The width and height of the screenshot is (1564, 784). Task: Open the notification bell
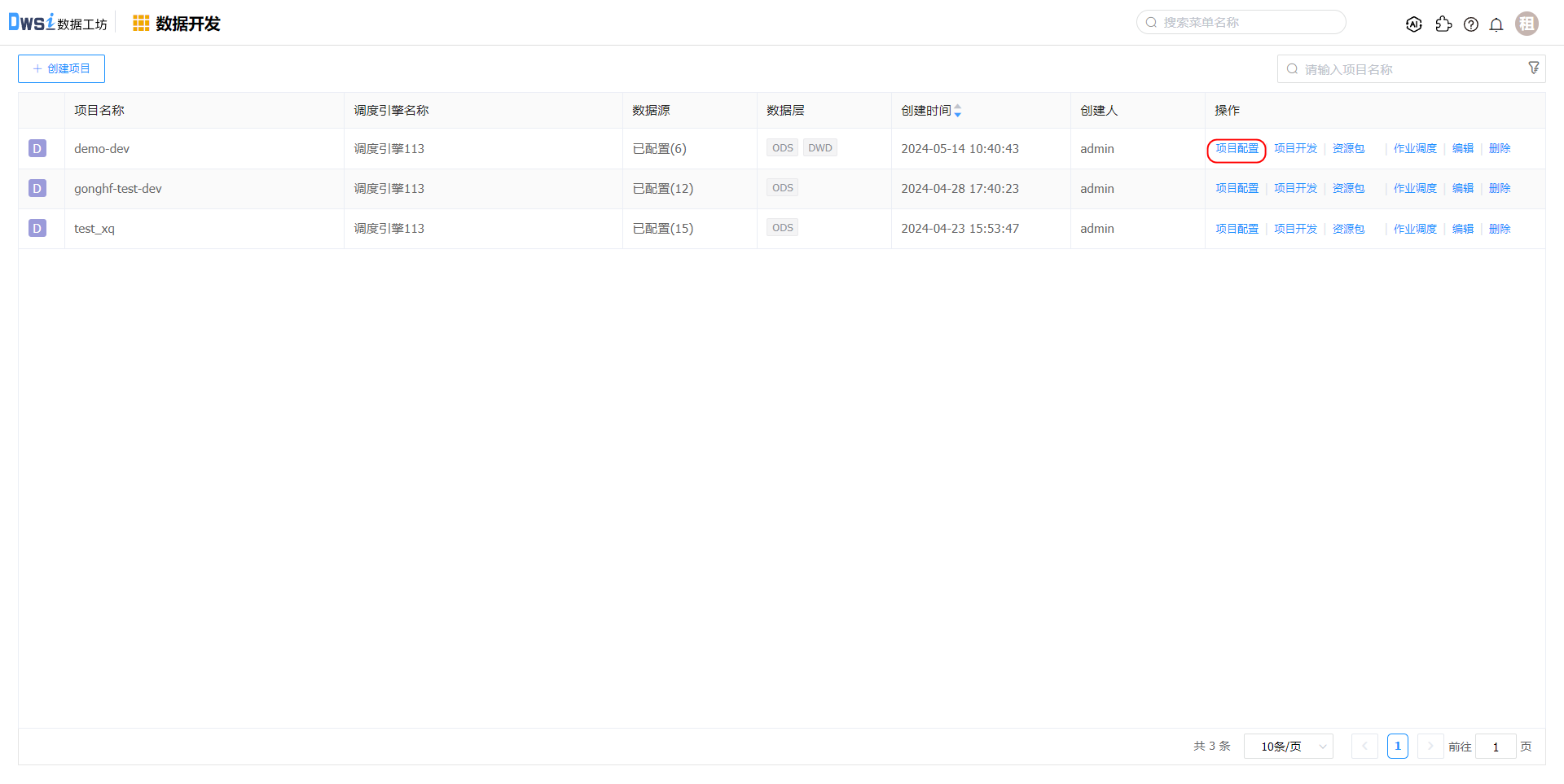(x=1496, y=24)
